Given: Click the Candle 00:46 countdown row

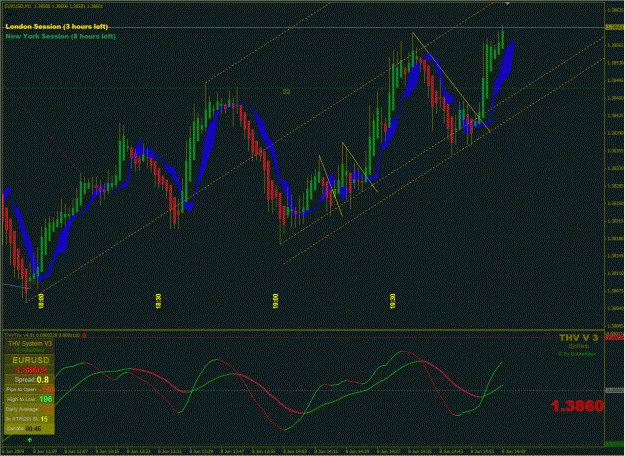Looking at the screenshot, I should click(x=30, y=429).
